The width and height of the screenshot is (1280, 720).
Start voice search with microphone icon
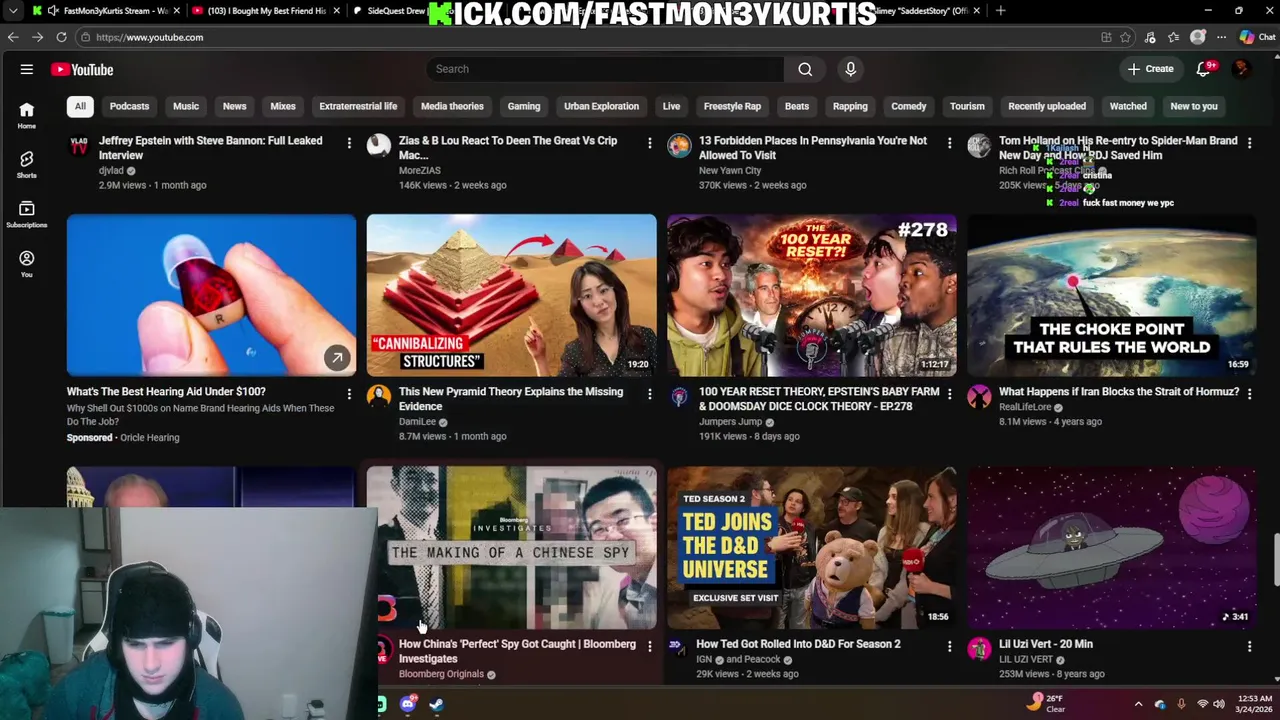coord(850,69)
